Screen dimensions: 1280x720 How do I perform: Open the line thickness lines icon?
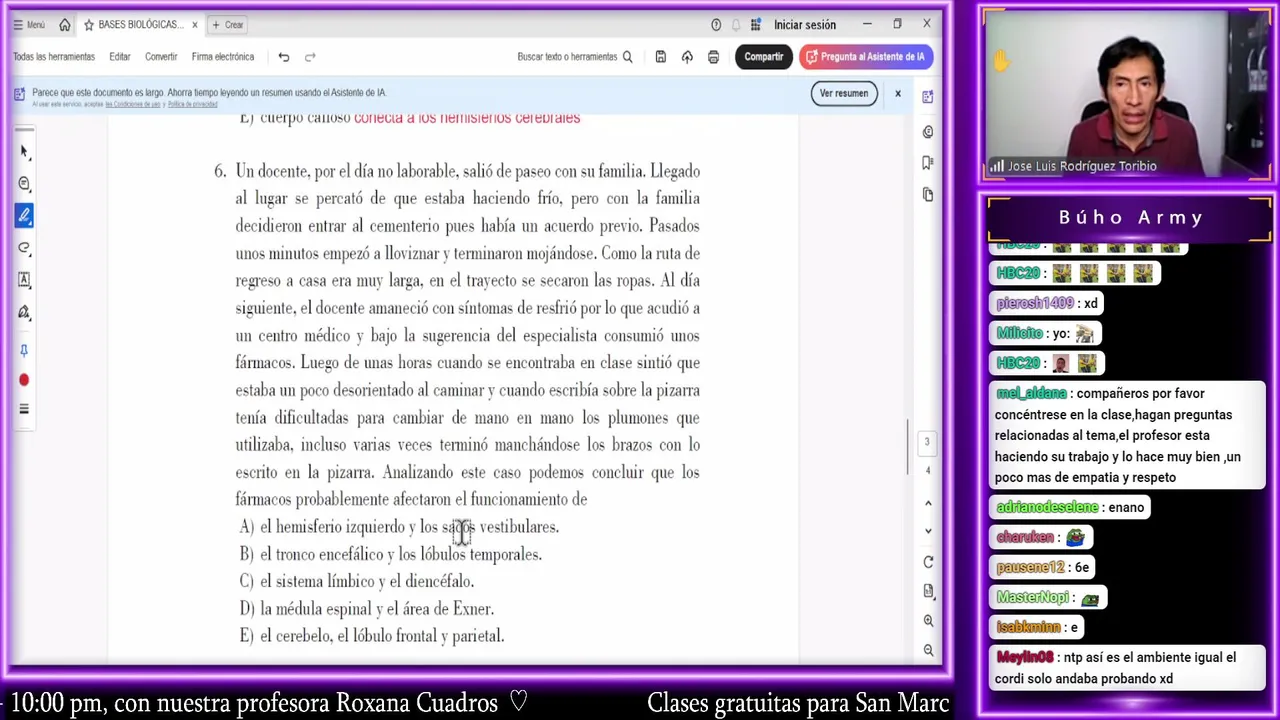pos(24,409)
